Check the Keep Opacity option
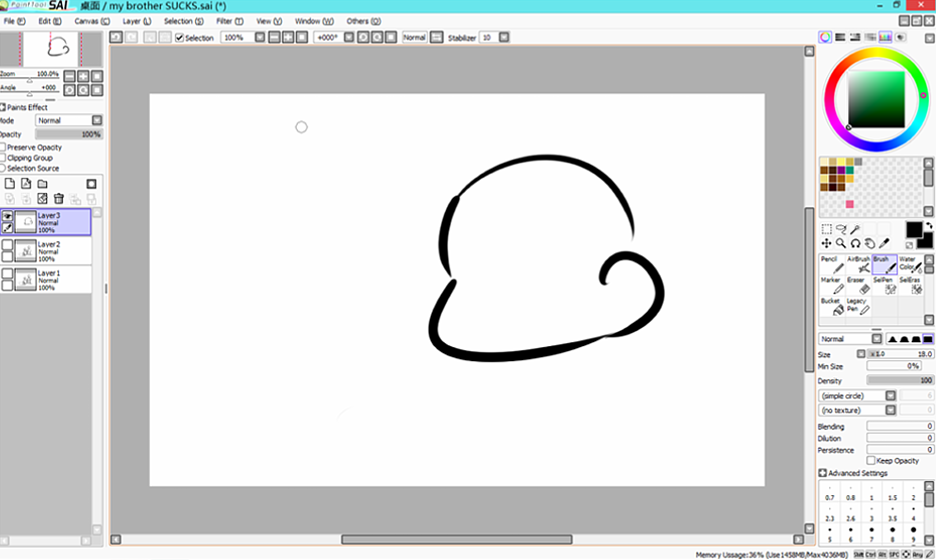Screen dimensions: 936x560 tap(871, 461)
